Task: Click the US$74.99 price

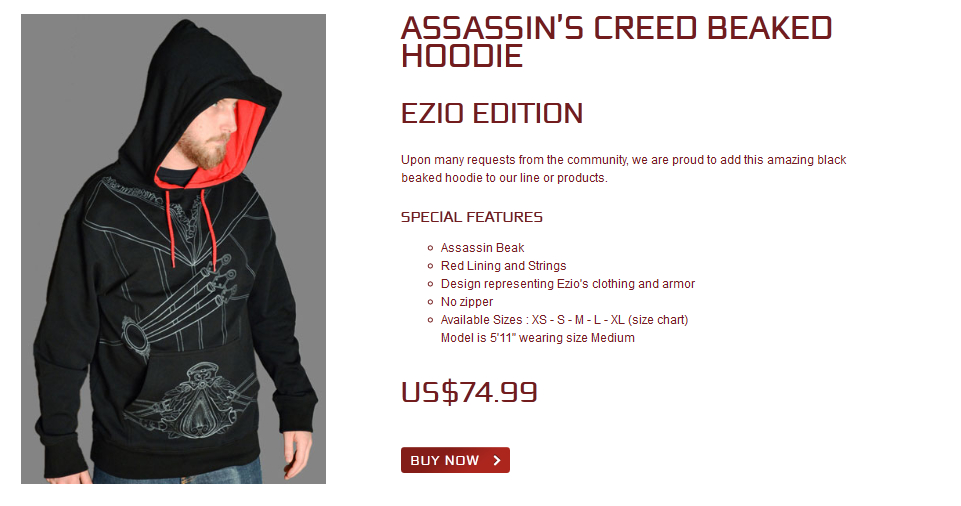Action: [469, 392]
